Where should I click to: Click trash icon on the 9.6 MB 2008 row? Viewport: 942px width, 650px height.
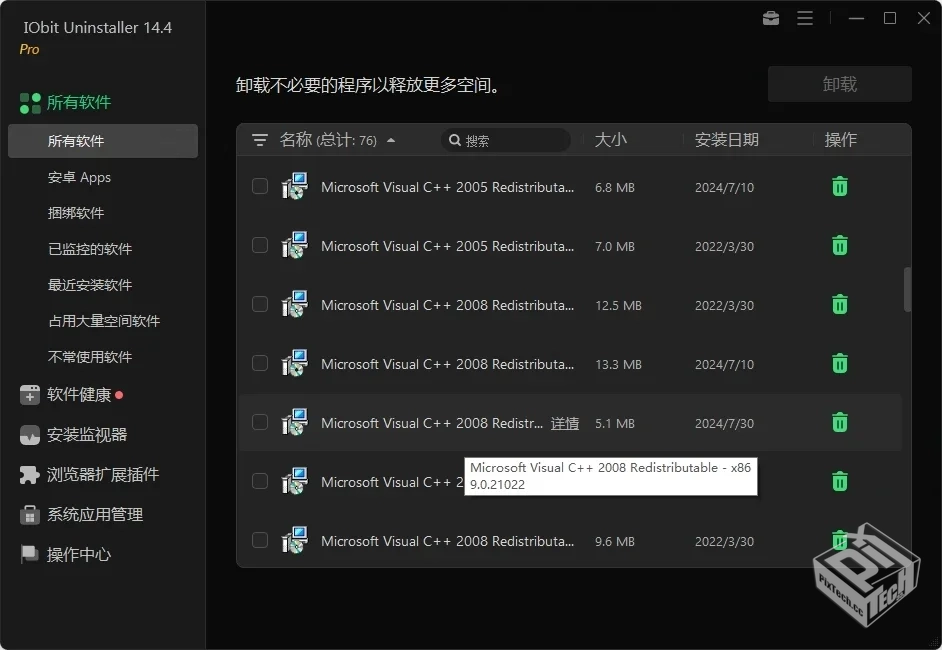[x=839, y=540]
